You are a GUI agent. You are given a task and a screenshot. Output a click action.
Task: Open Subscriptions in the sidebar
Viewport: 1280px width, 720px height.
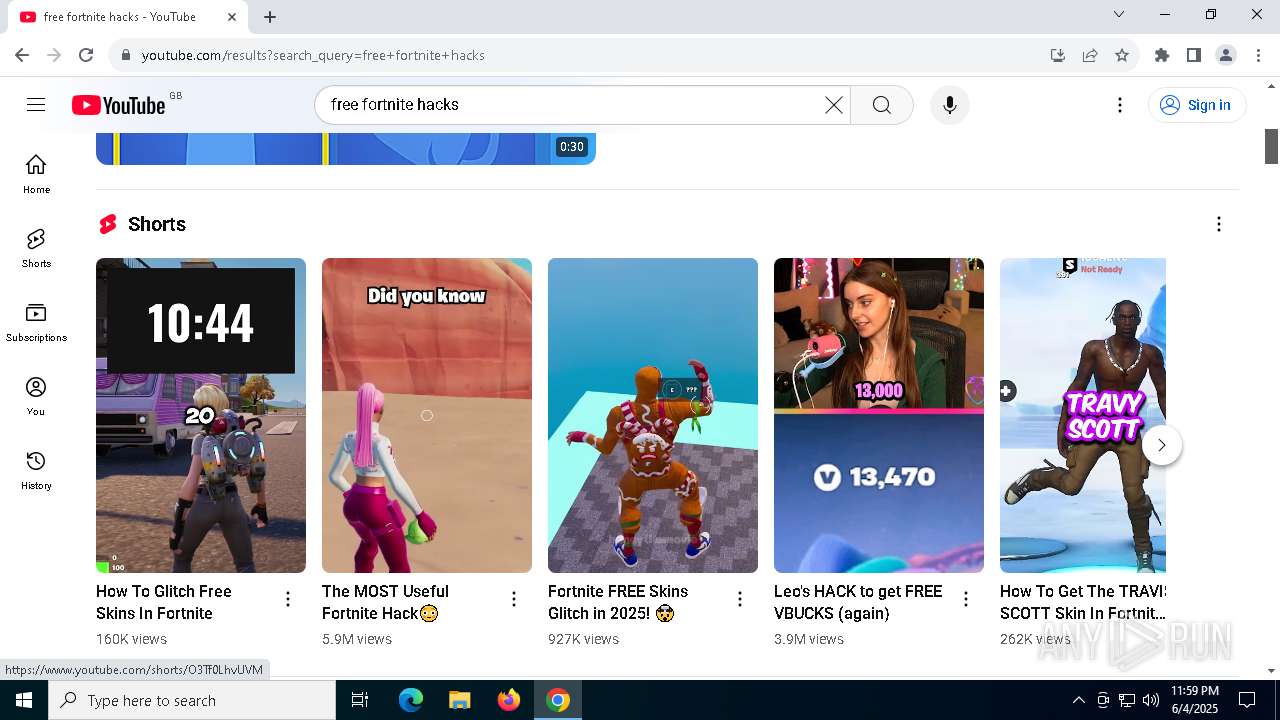pyautogui.click(x=36, y=322)
